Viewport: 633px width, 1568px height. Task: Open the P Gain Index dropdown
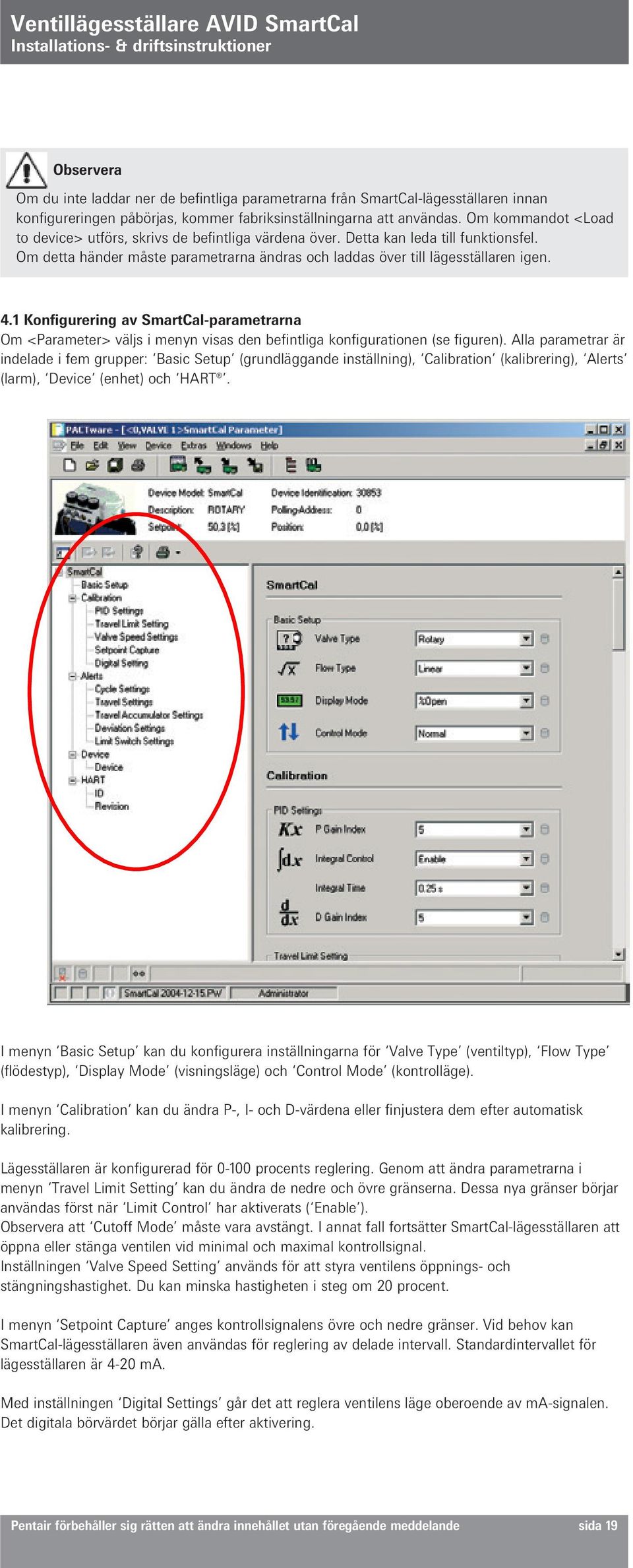click(x=527, y=830)
